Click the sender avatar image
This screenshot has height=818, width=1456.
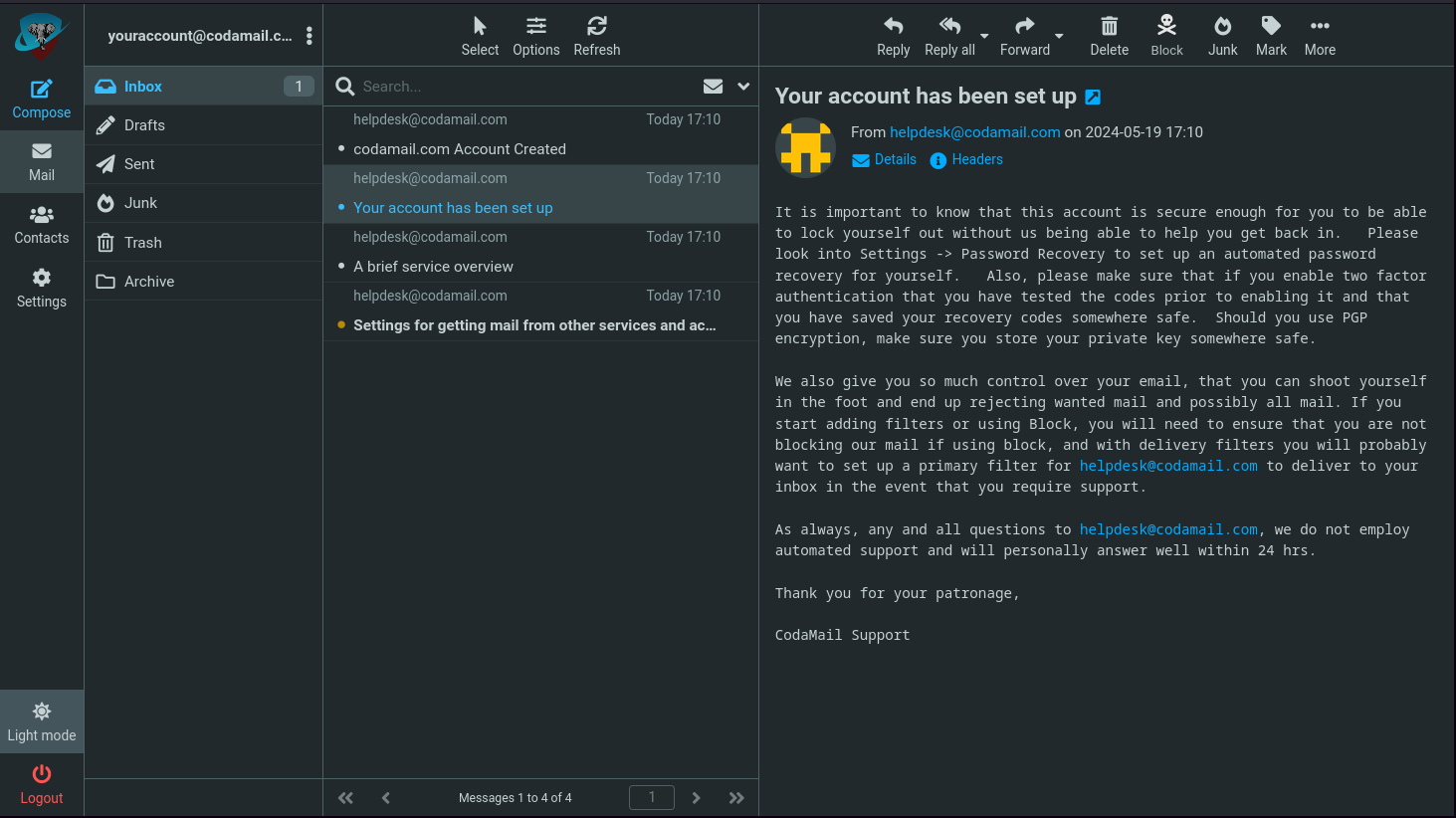pyautogui.click(x=805, y=147)
